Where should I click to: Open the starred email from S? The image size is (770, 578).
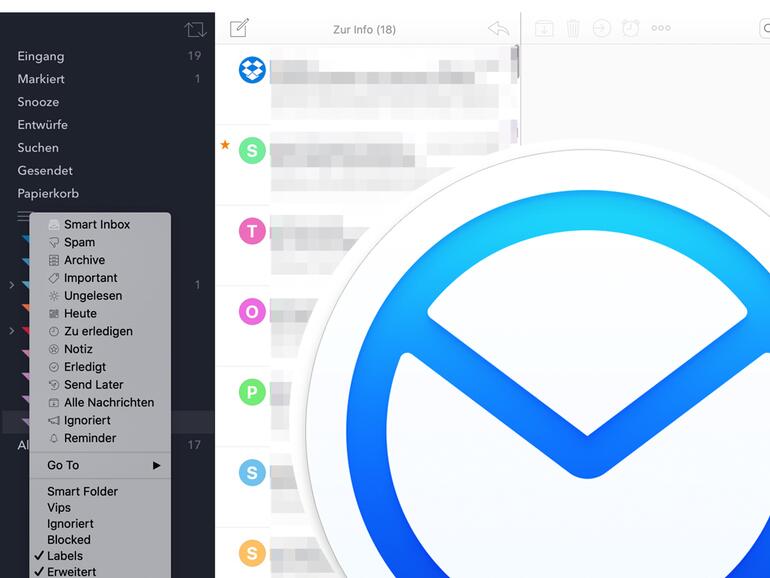coord(368,165)
